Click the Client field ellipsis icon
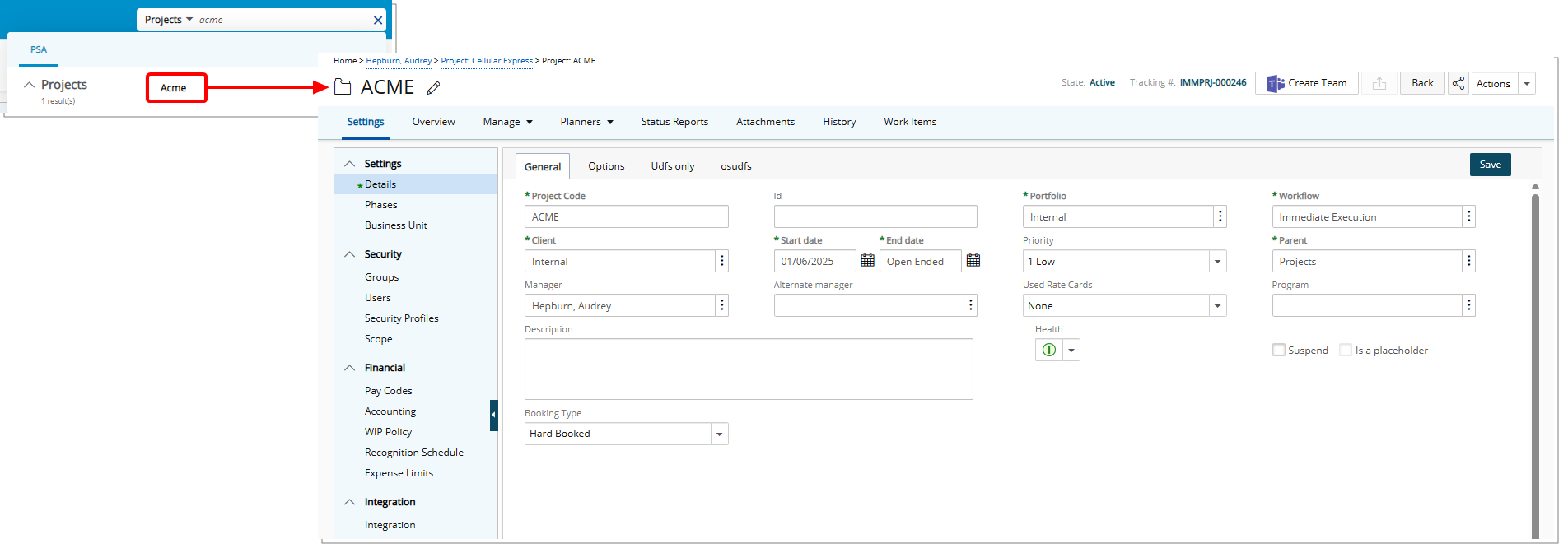Image resolution: width=1568 pixels, height=553 pixels. pyautogui.click(x=722, y=261)
